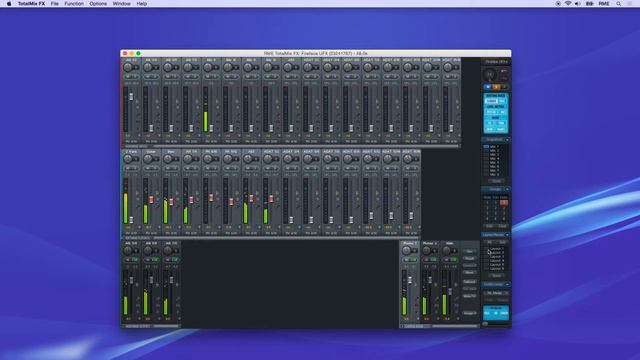Click the pan knob on Guitar channel

(147, 159)
